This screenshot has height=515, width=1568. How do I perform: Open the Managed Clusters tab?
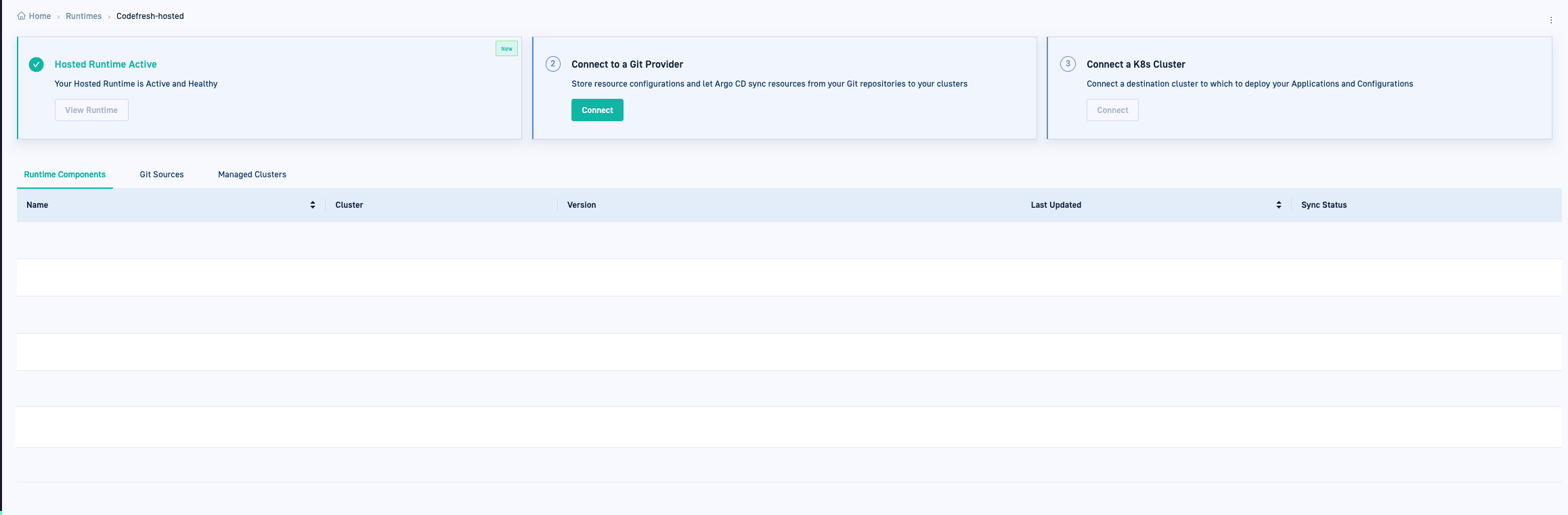(252, 175)
